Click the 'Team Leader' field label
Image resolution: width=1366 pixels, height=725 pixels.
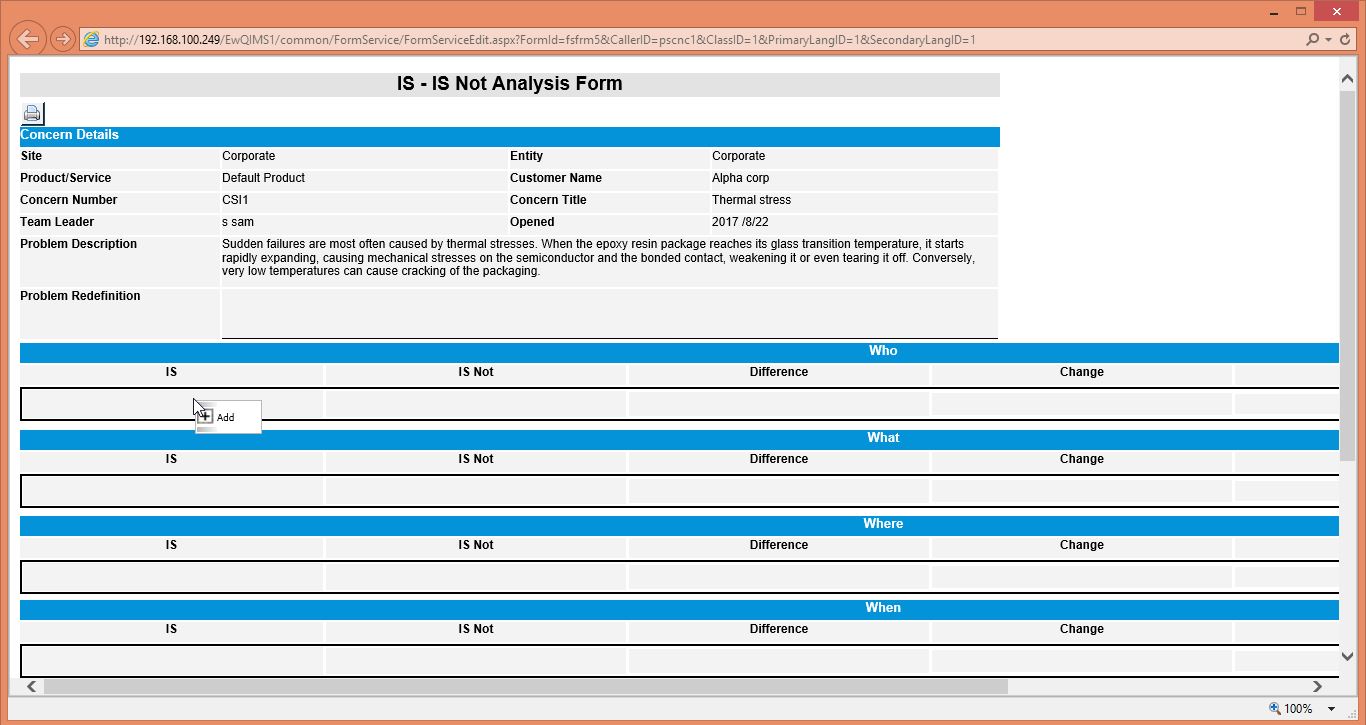coord(57,222)
